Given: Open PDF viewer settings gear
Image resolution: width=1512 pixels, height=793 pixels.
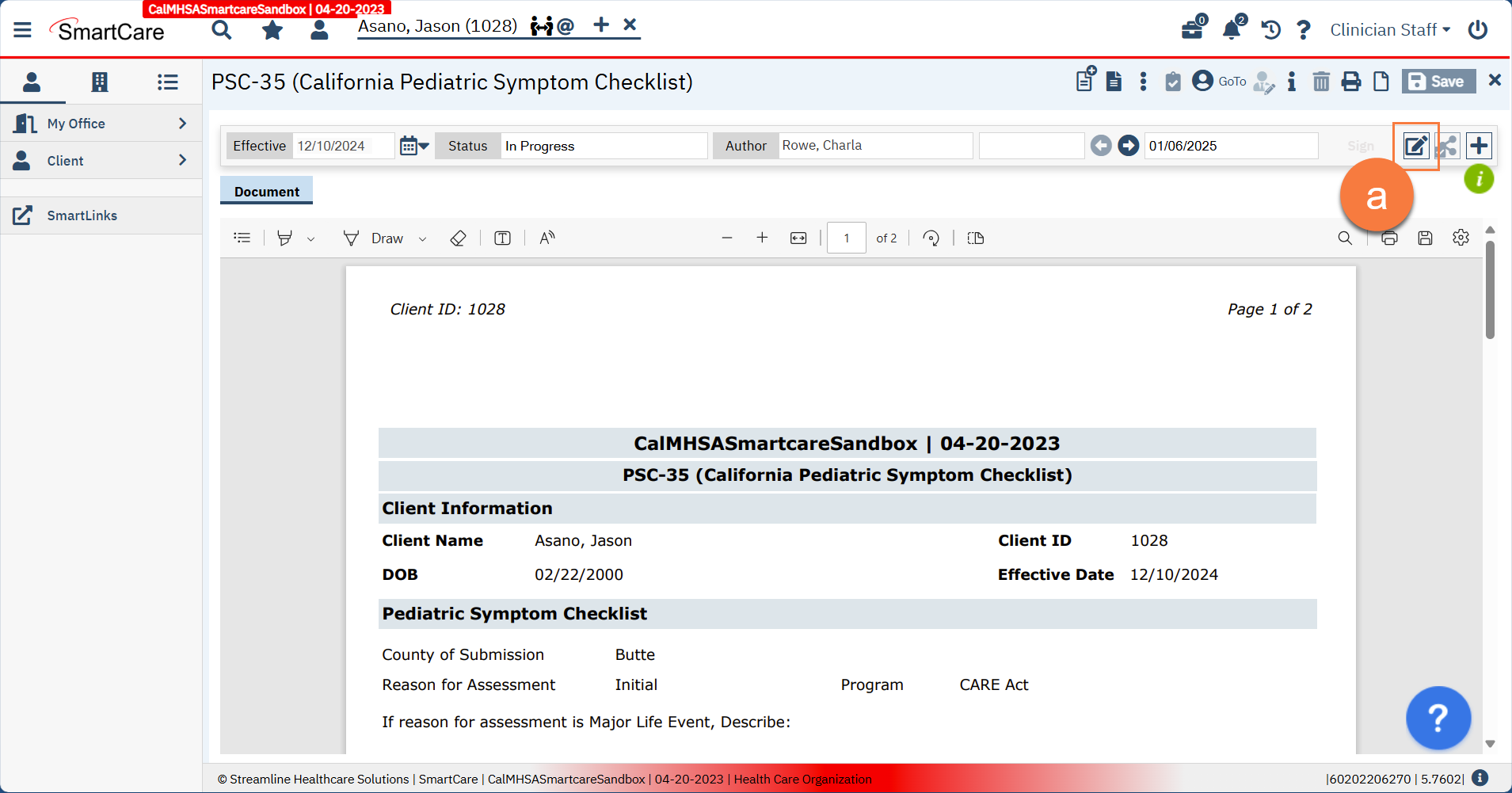Looking at the screenshot, I should point(1461,238).
